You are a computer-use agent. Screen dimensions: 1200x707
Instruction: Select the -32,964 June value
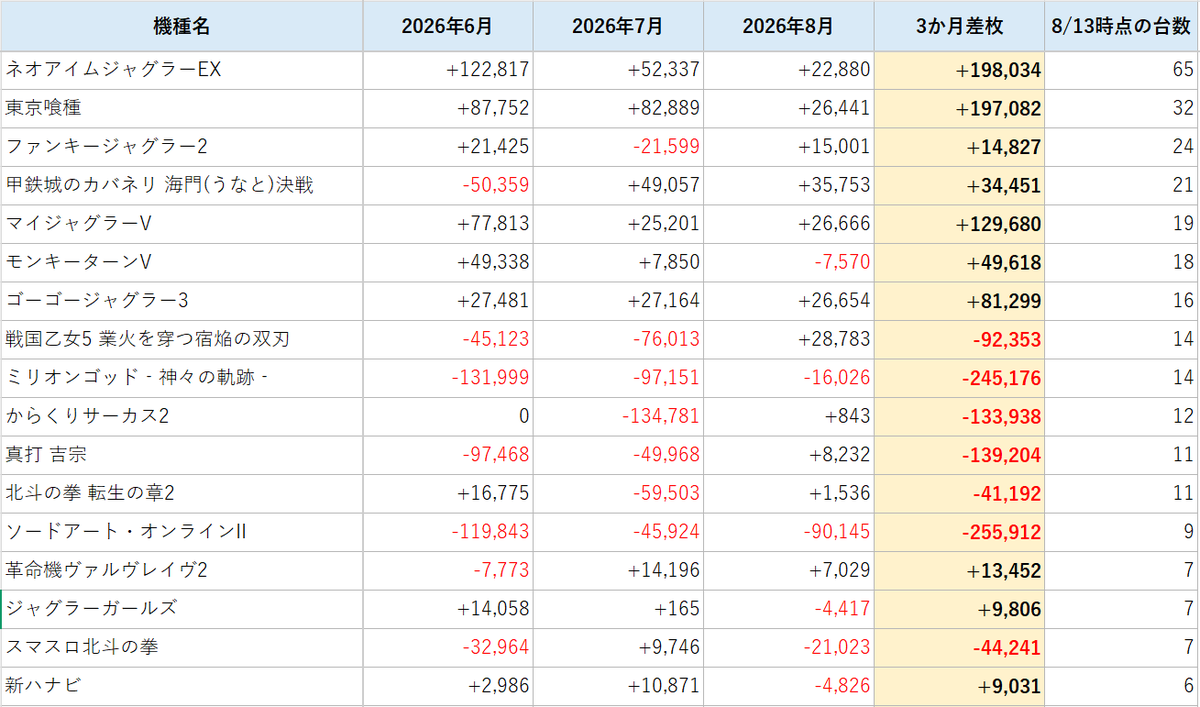coord(447,648)
